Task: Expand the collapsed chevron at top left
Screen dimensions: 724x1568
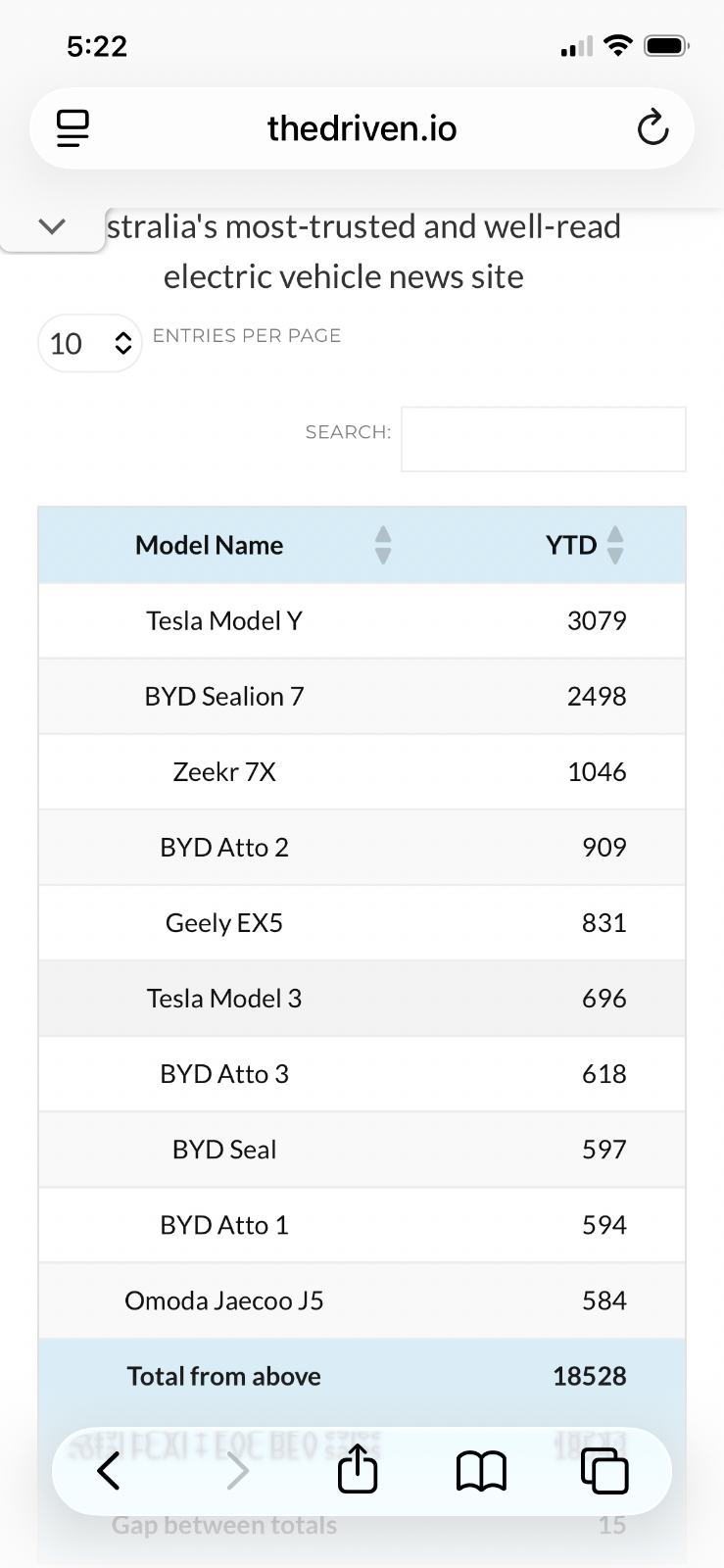Action: point(52,226)
